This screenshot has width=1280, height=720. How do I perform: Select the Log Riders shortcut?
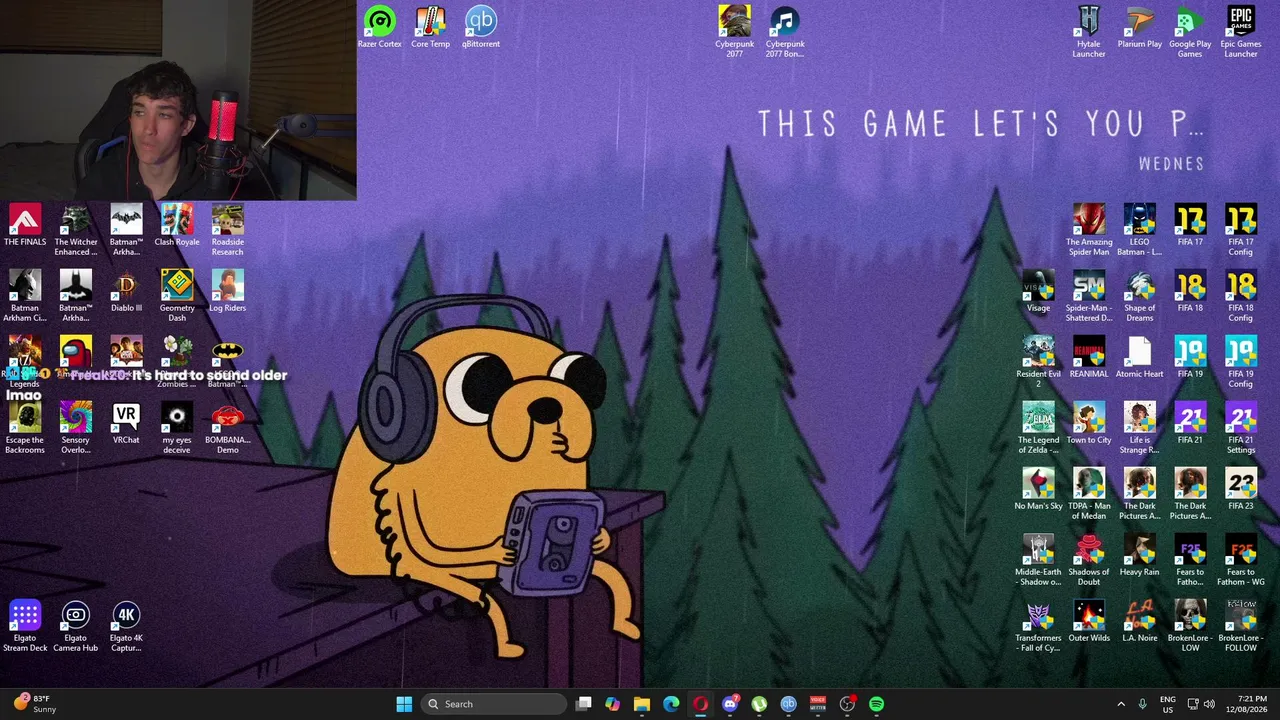pos(228,291)
